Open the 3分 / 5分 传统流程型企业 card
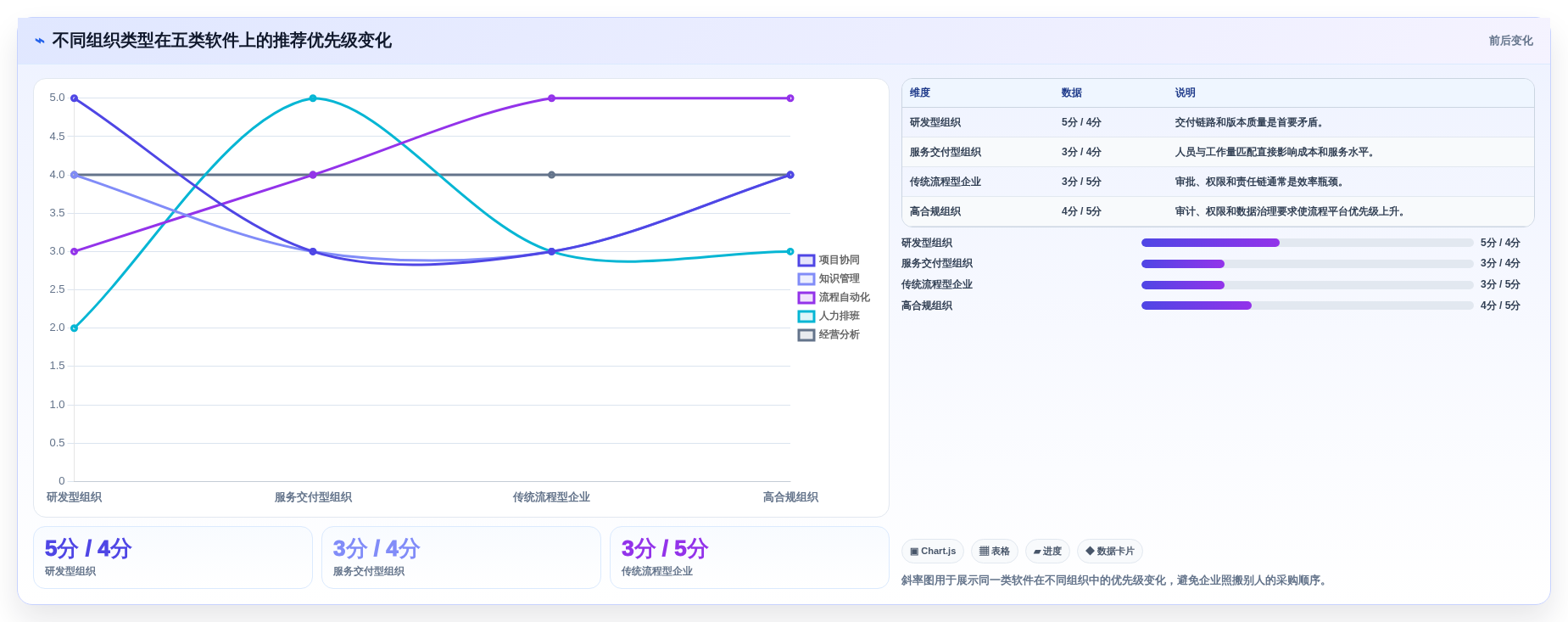 click(750, 558)
